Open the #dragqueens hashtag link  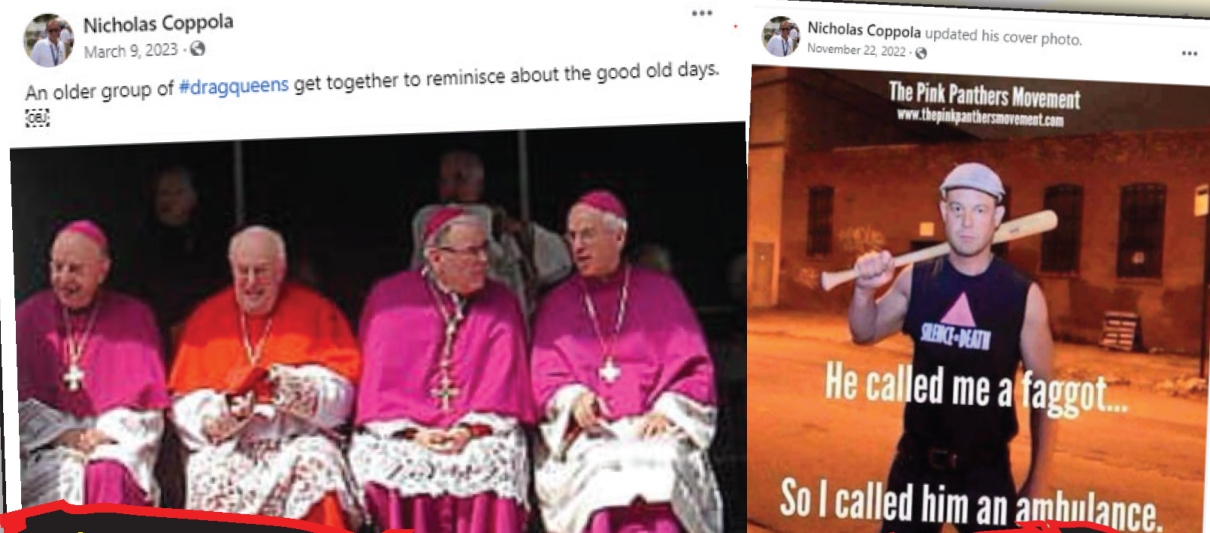(x=234, y=86)
